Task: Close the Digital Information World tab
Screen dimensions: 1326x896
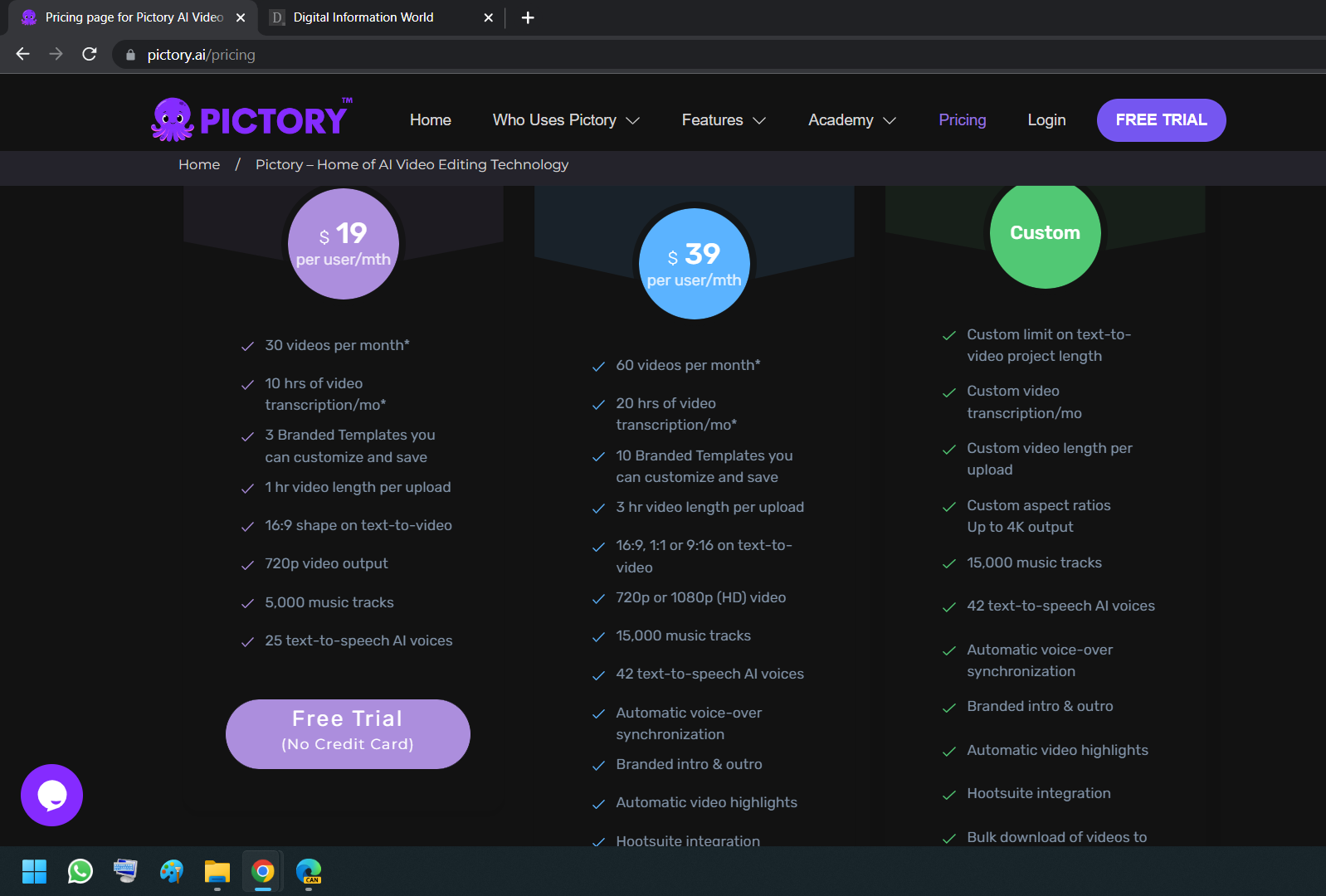Action: [488, 17]
